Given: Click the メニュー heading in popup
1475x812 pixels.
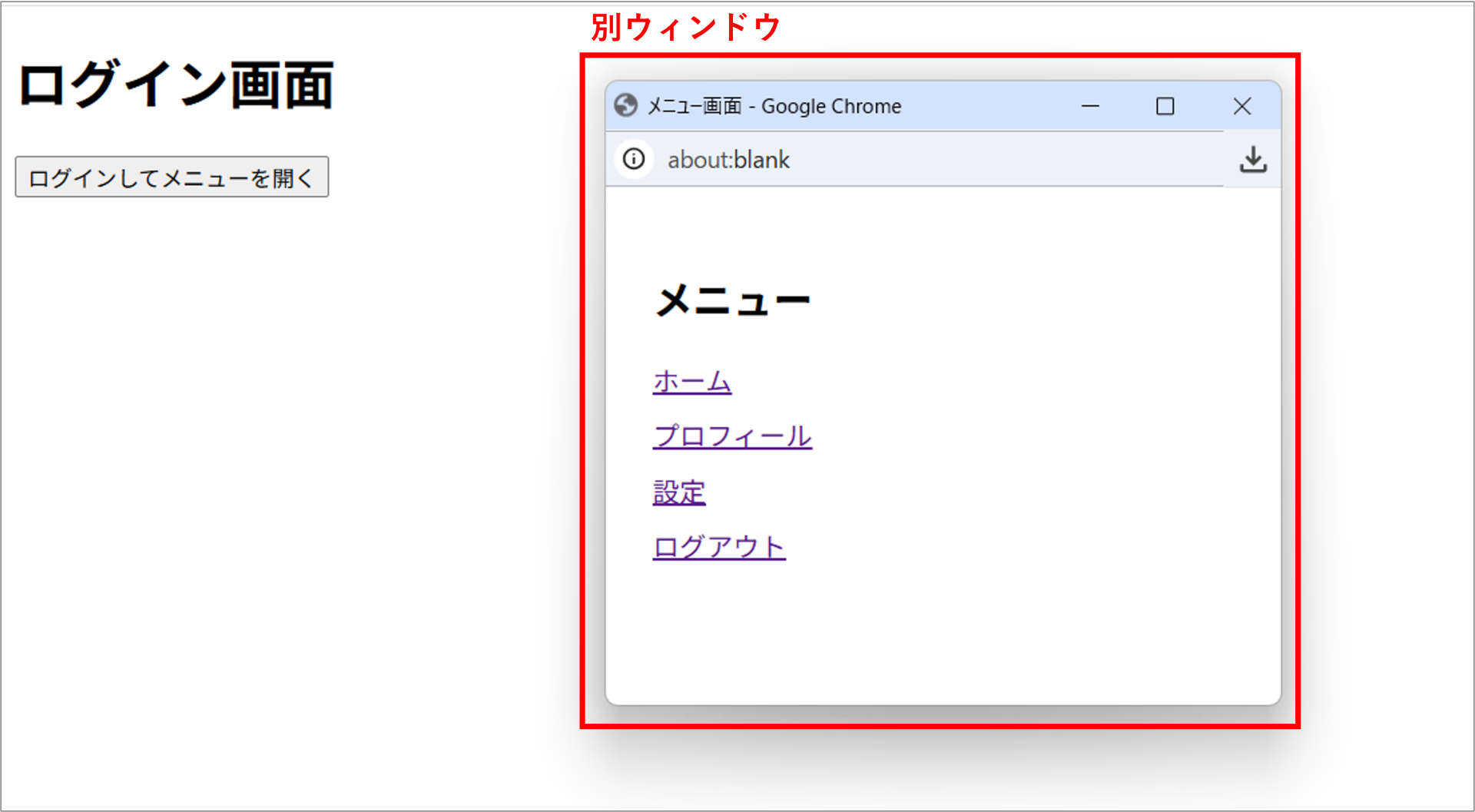Looking at the screenshot, I should pos(732,300).
